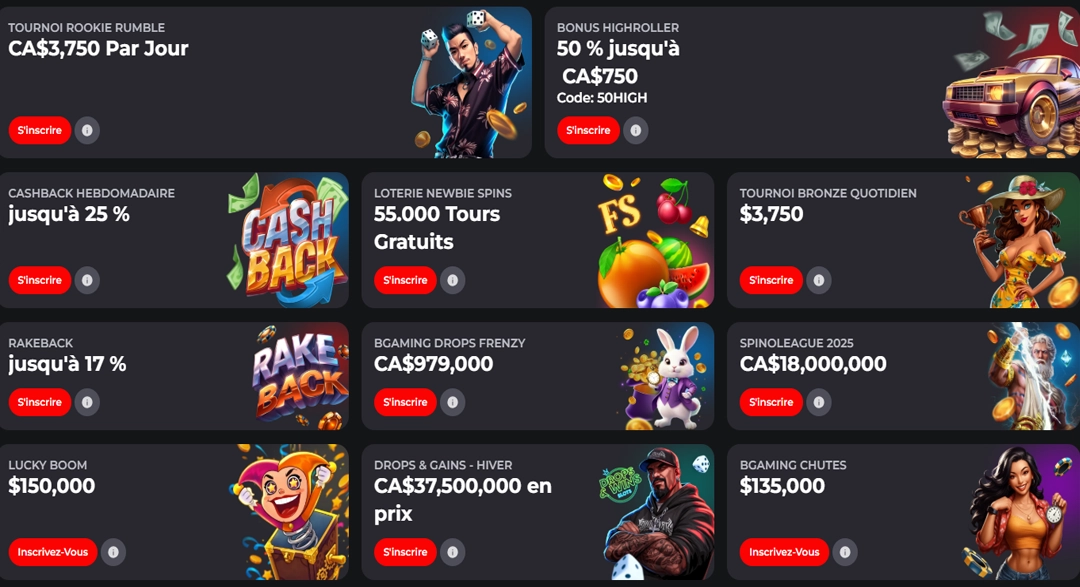1080x587 pixels.
Task: Open info icon for Tournoi Bronze Quotidien
Action: [819, 280]
